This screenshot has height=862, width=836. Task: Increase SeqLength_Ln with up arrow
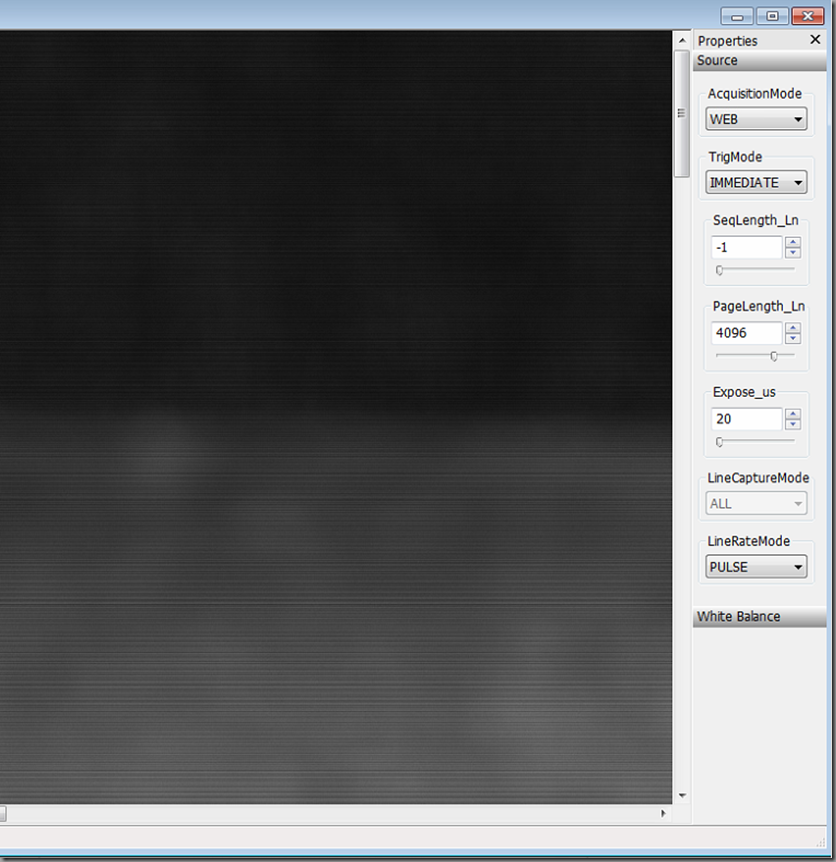[x=793, y=242]
